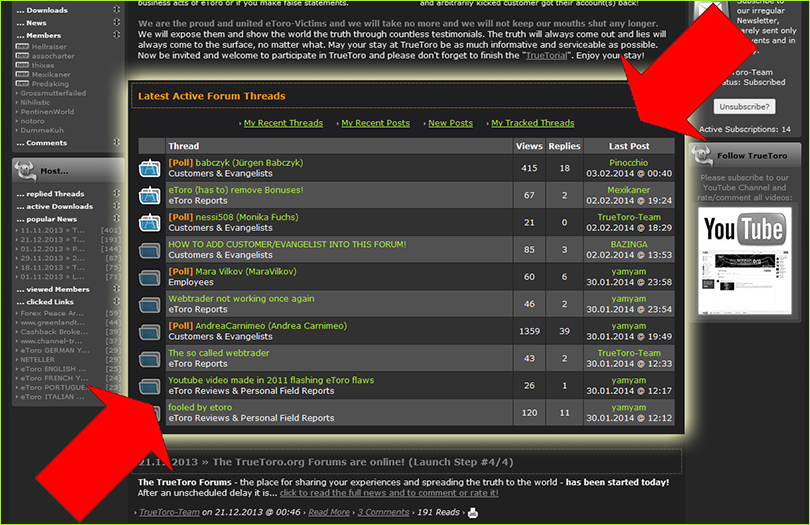Open YouTube channel thumbnail image
This screenshot has height=525, width=810.
(744, 260)
